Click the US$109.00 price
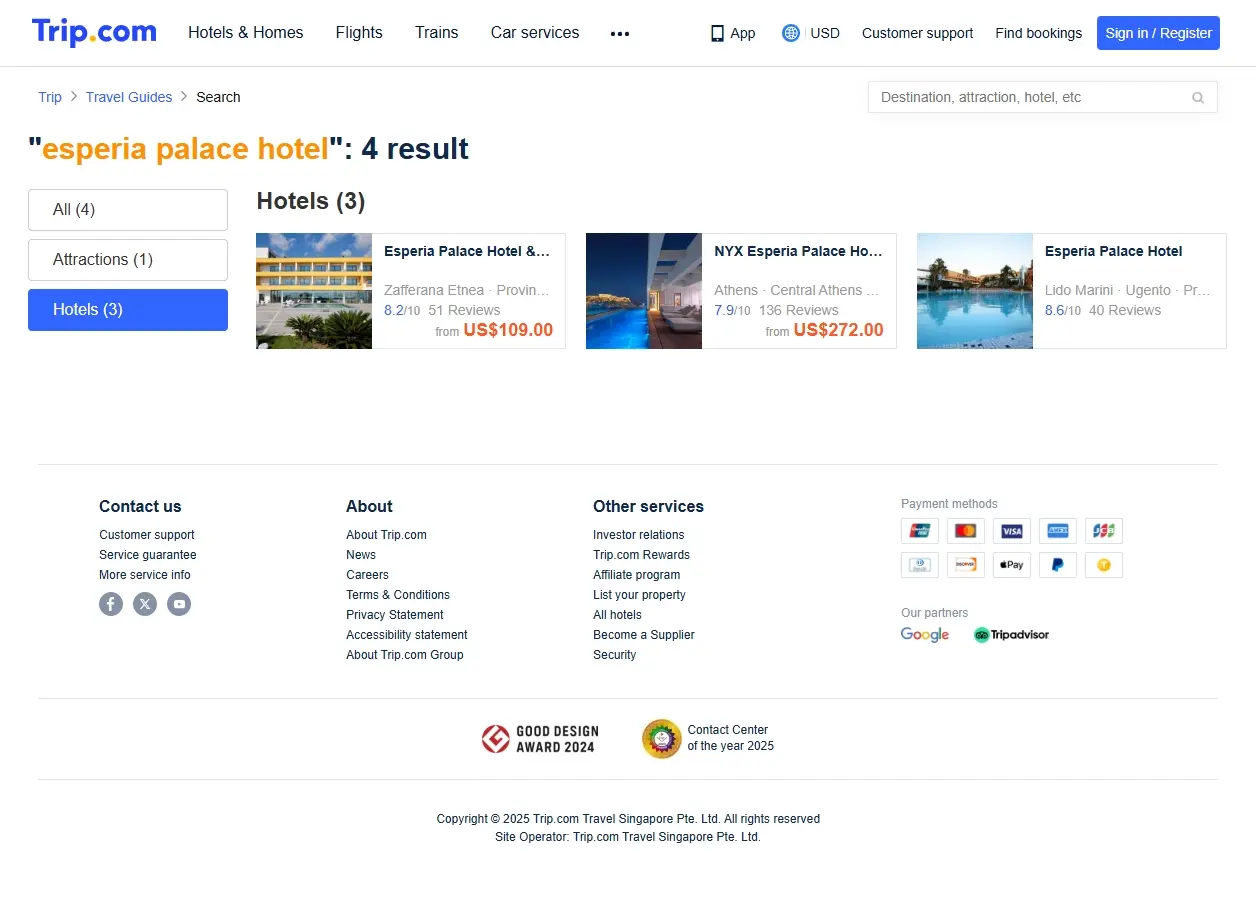The width and height of the screenshot is (1256, 921). point(508,330)
